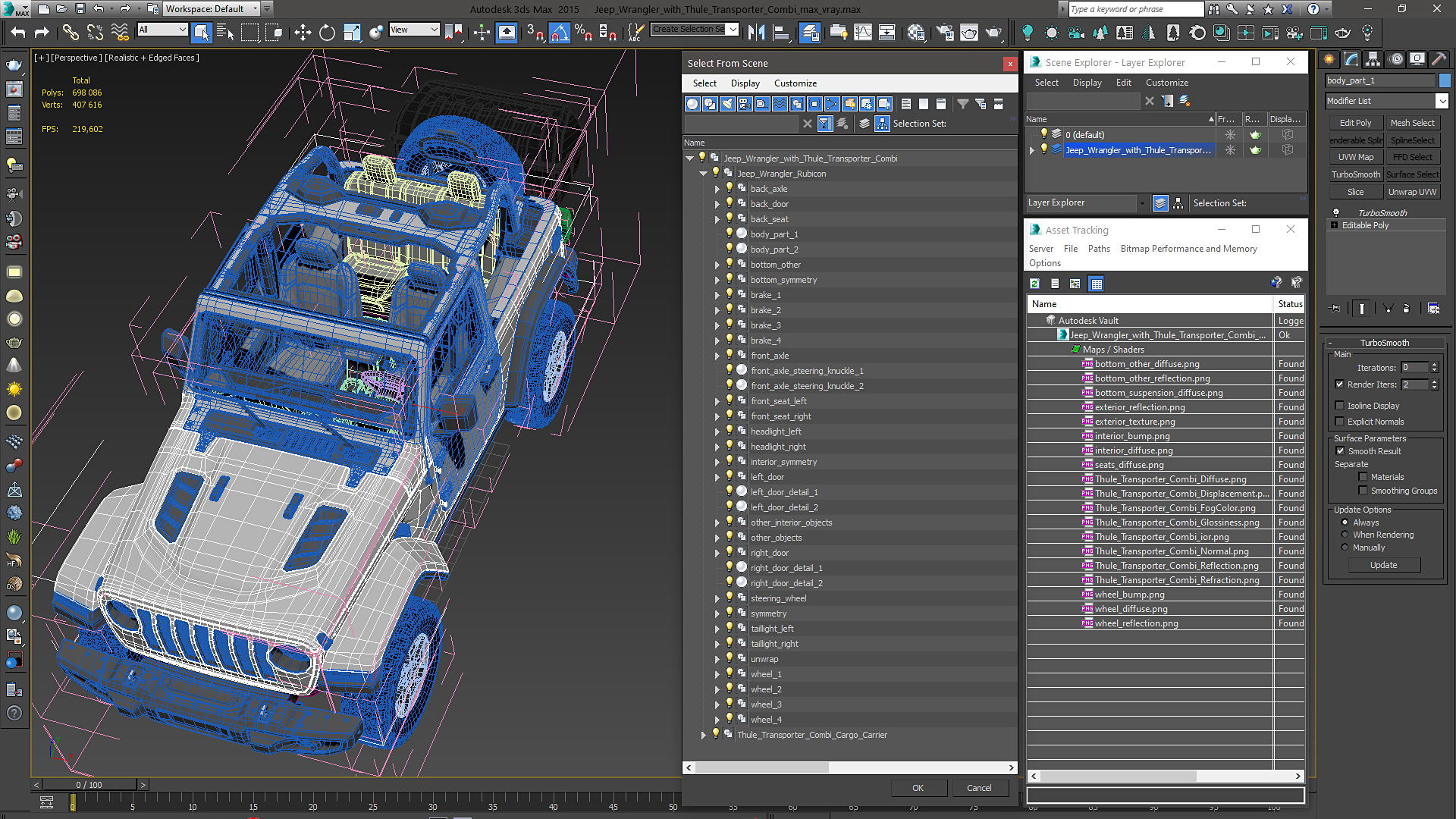Viewport: 1456px width, 819px height.
Task: Open Customize menu in Select From Scene
Action: pyautogui.click(x=795, y=83)
